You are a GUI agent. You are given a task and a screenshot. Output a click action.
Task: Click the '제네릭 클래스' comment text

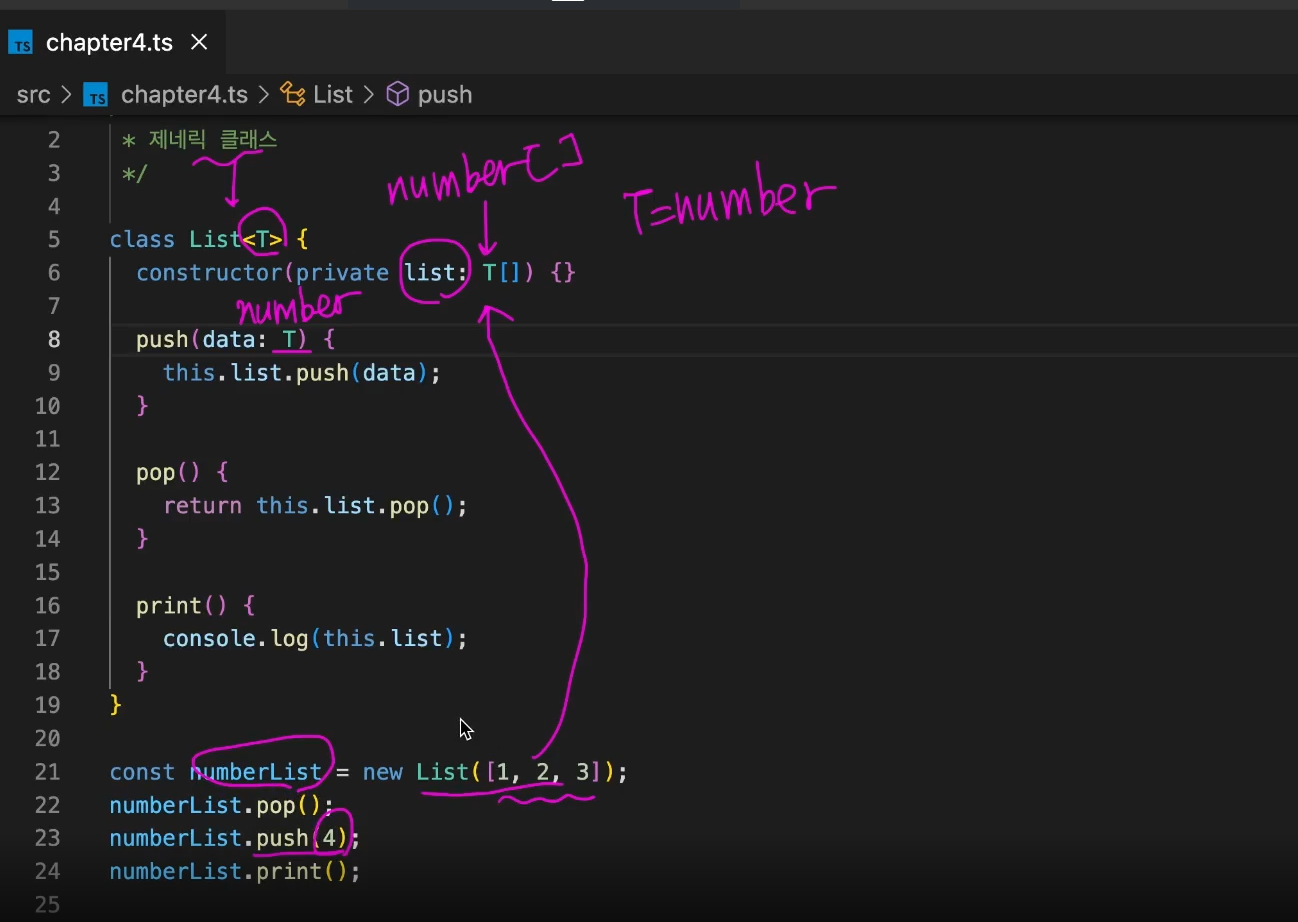pyautogui.click(x=213, y=140)
